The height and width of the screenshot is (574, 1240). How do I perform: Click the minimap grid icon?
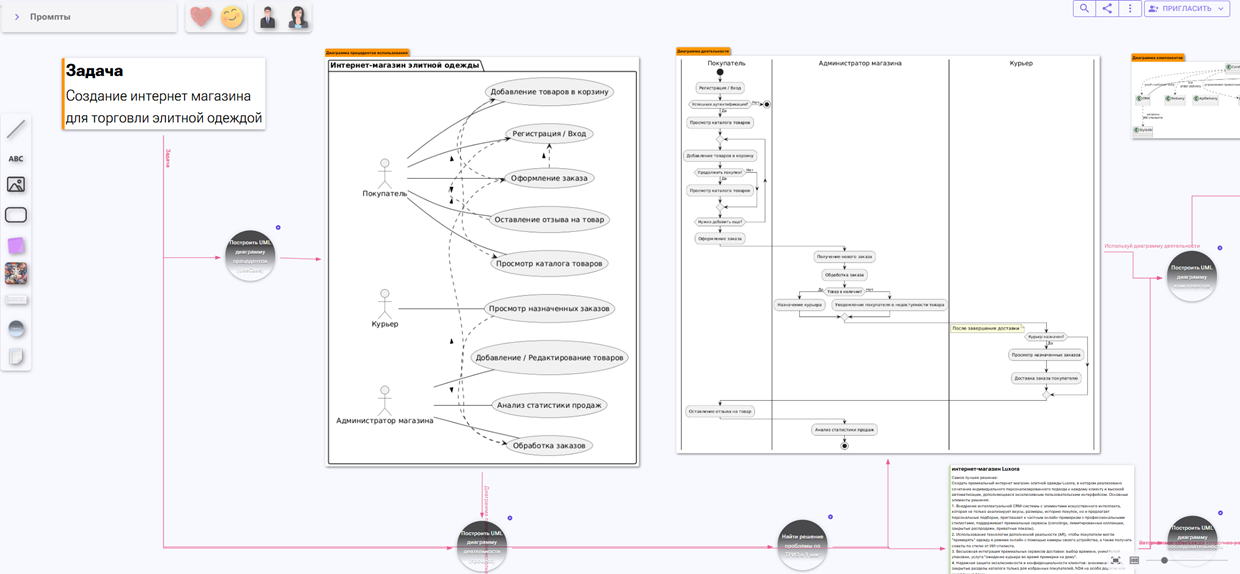coord(1135,560)
